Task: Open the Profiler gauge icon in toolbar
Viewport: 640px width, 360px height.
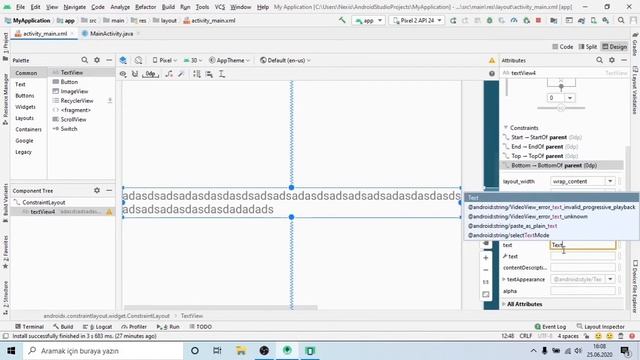Action: click(514, 20)
